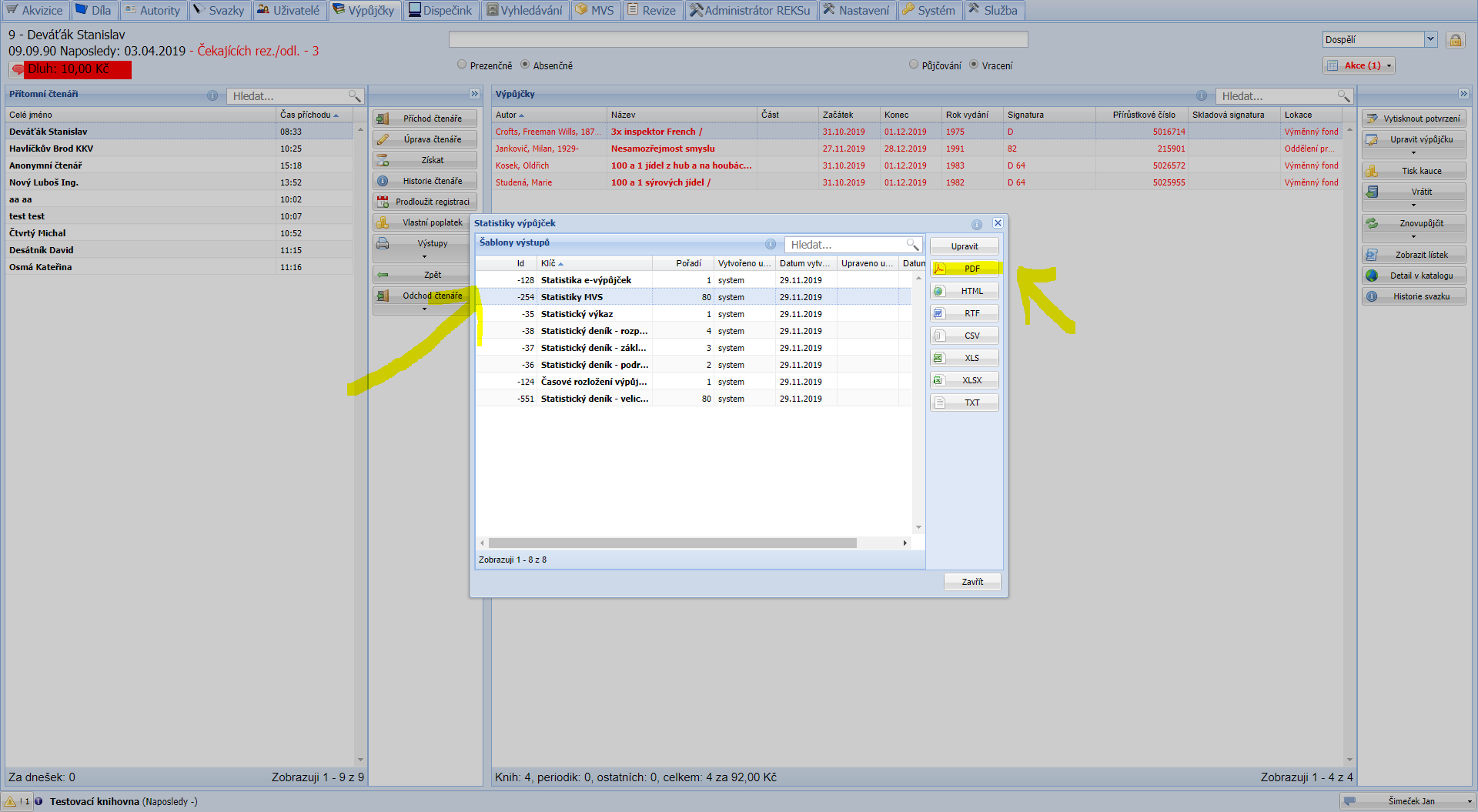Expand the Upravit výpůjčku dropdown
The width and height of the screenshot is (1478, 812).
1413,152
